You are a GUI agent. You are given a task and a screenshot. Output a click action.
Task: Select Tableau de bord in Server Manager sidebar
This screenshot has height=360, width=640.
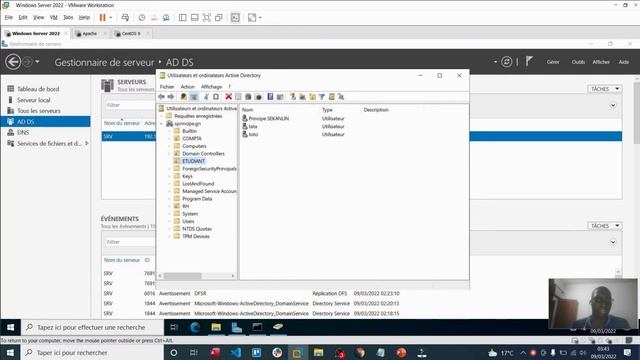point(38,89)
